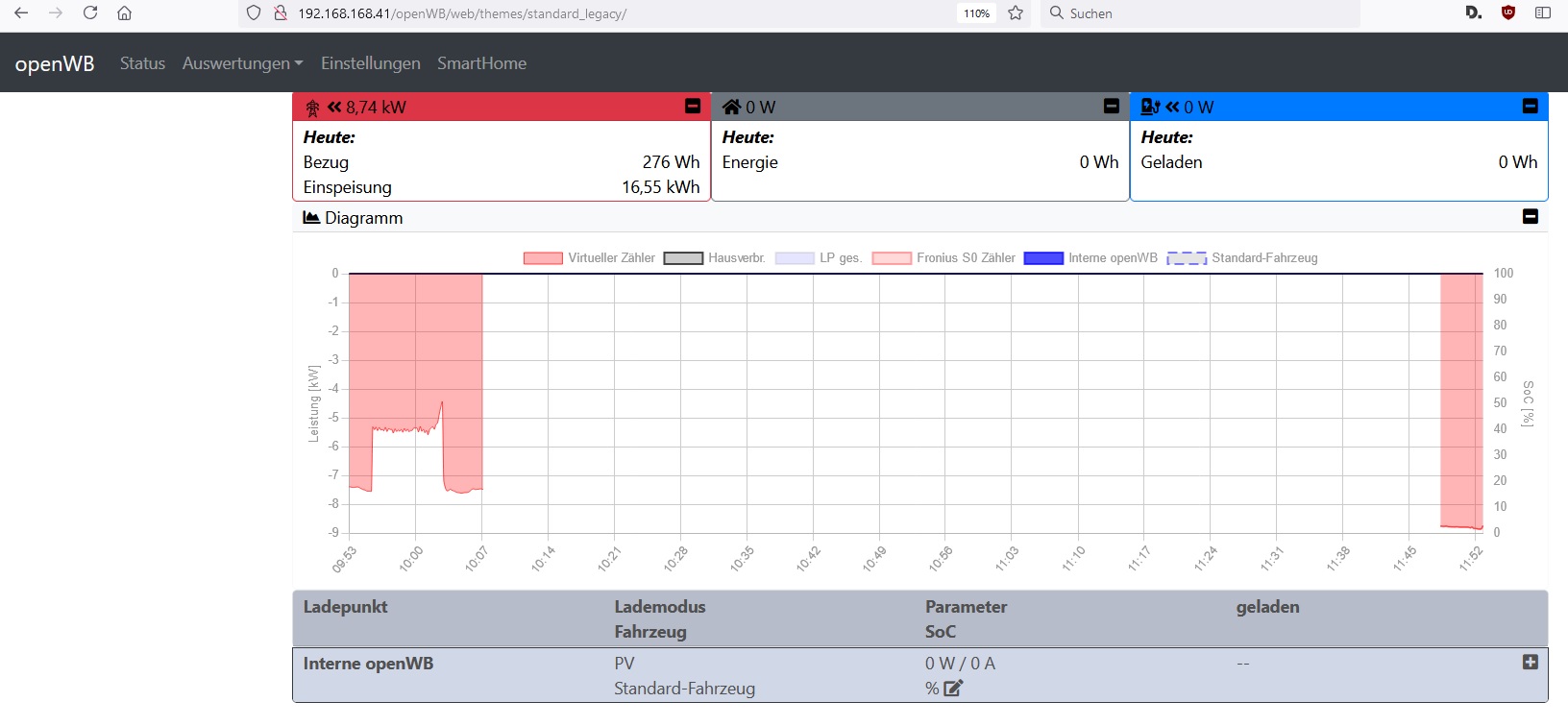Viewport: 1568px width, 726px height.
Task: Go back with the browser back arrow
Action: pyautogui.click(x=21, y=13)
